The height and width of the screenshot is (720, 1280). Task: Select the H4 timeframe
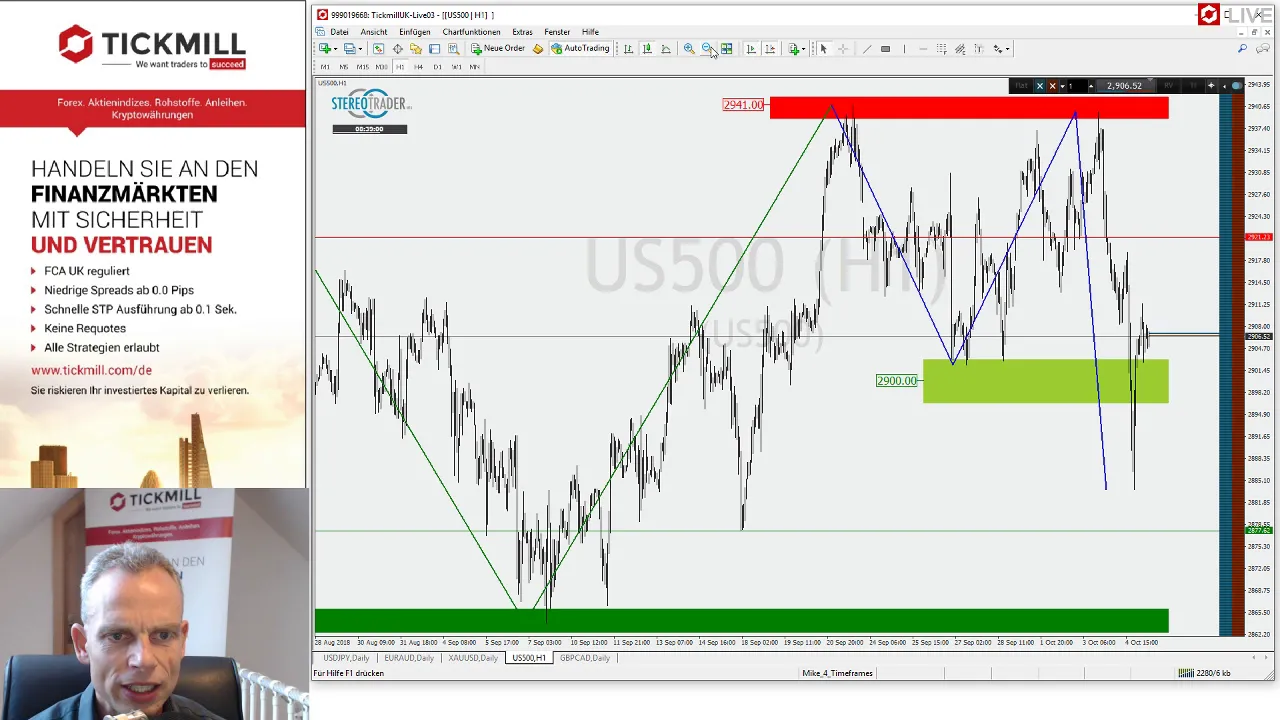(x=418, y=66)
